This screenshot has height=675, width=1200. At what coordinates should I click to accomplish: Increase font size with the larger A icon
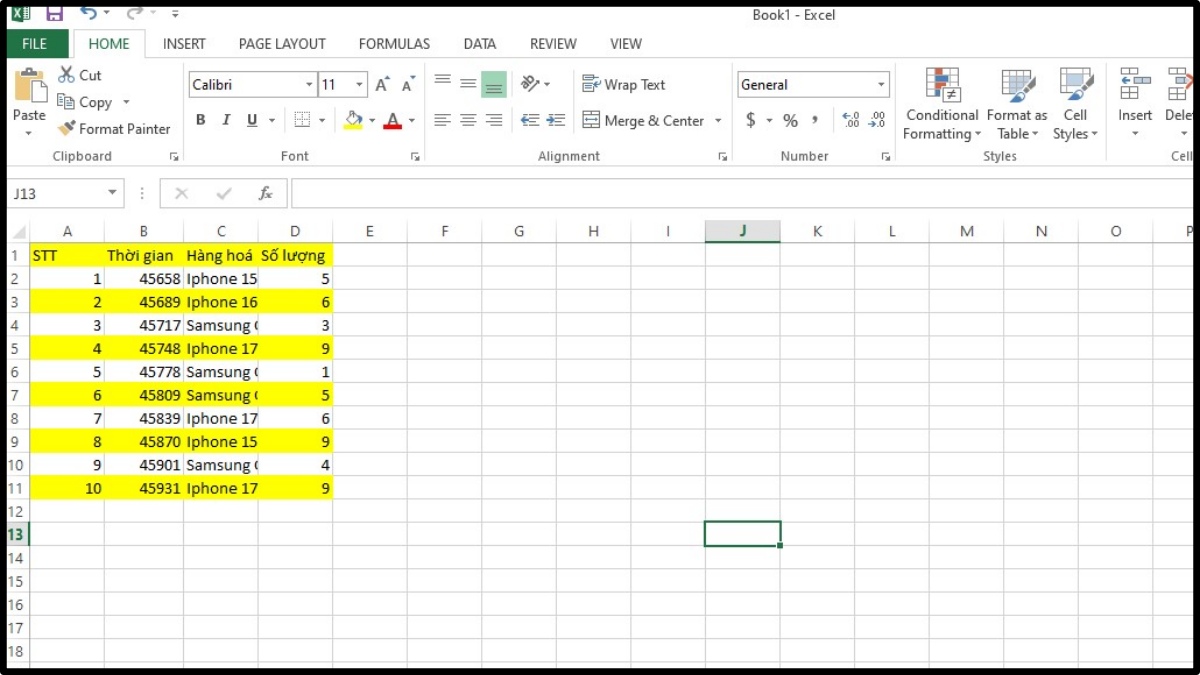coord(383,85)
